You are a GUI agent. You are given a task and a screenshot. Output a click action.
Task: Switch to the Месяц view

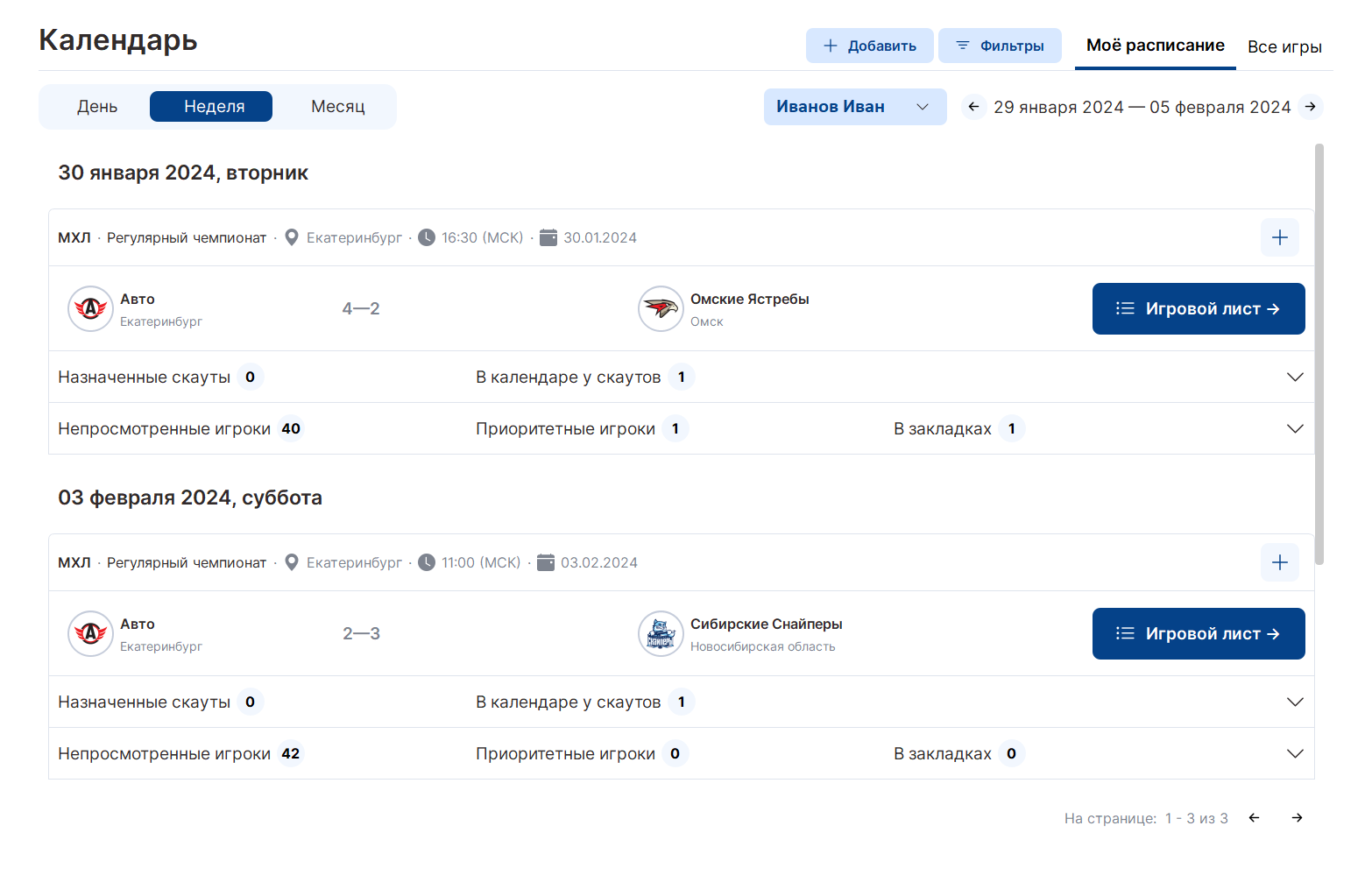point(338,107)
